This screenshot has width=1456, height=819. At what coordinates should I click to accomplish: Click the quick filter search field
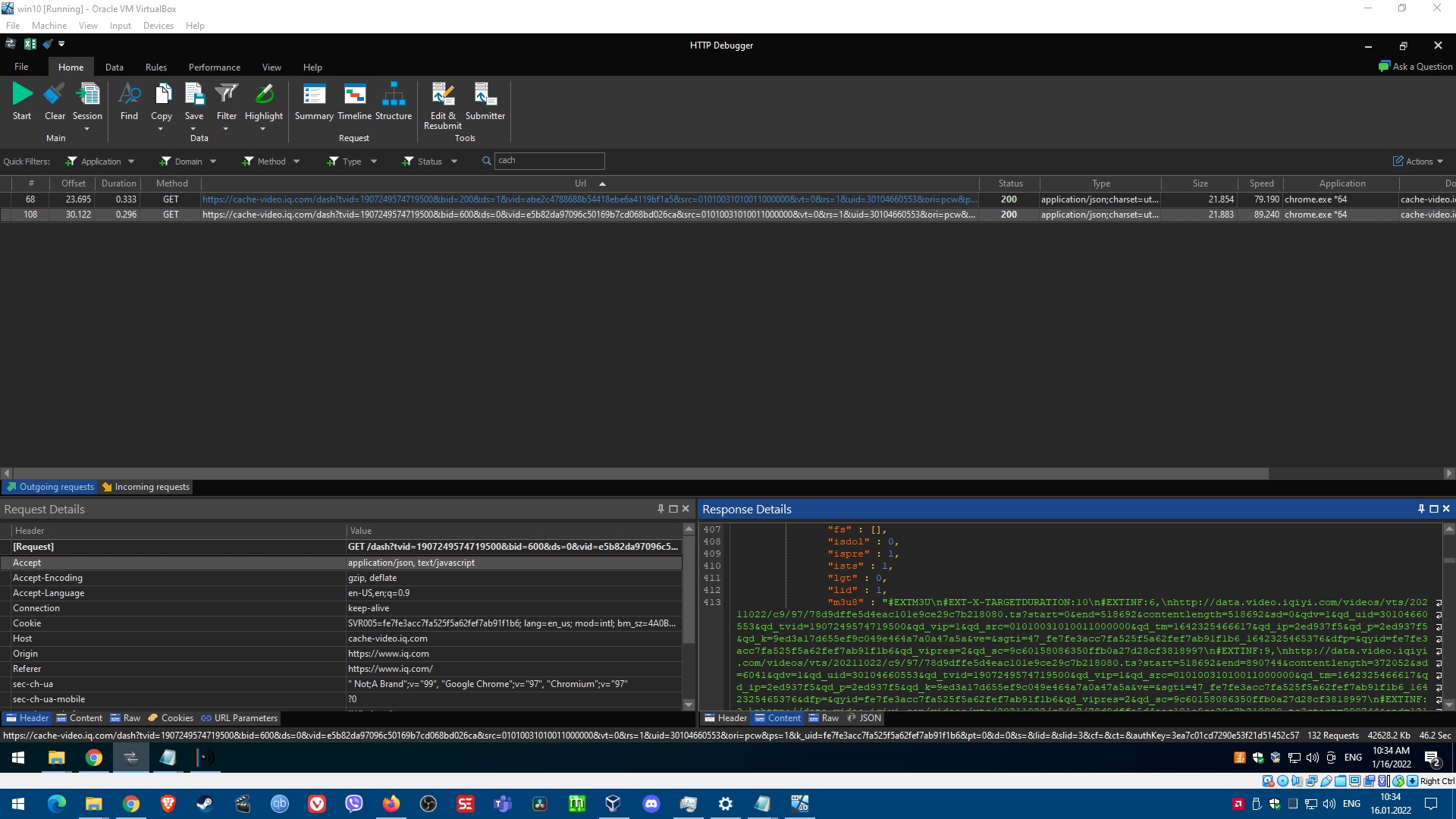[549, 161]
